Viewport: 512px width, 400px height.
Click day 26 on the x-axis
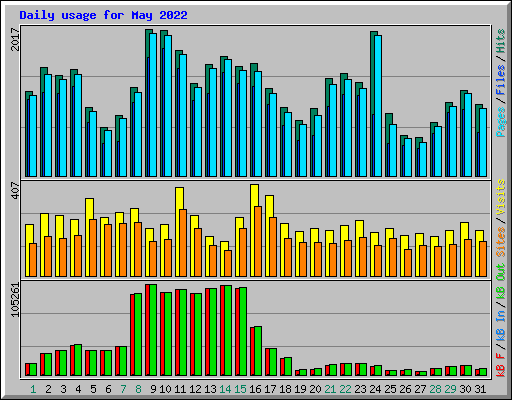pyautogui.click(x=405, y=389)
